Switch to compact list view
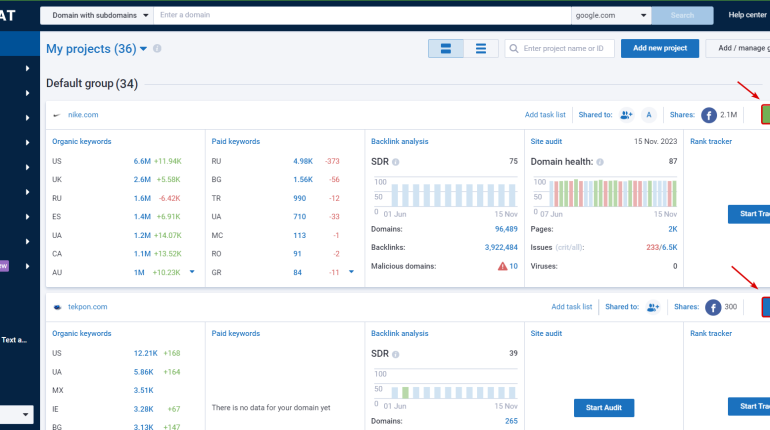This screenshot has width=770, height=430. pyautogui.click(x=481, y=49)
